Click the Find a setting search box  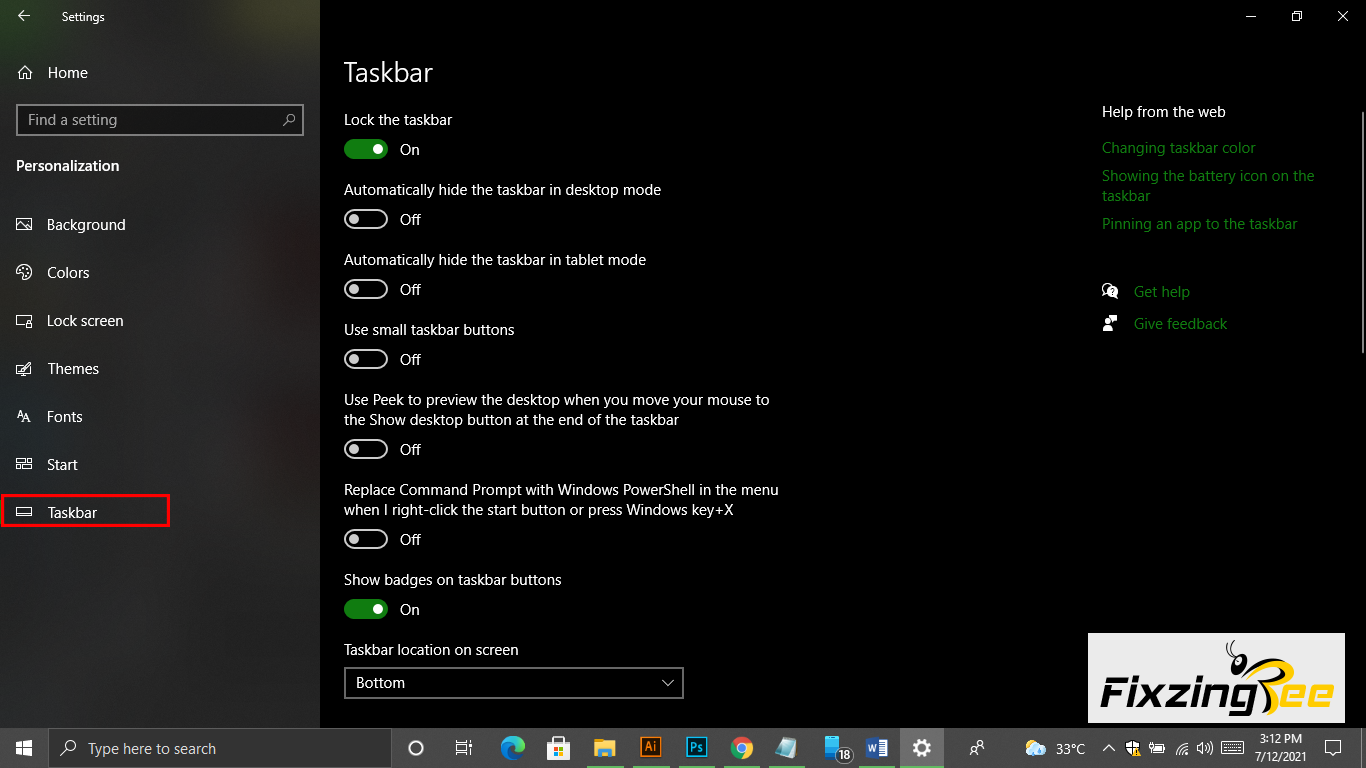click(x=150, y=120)
